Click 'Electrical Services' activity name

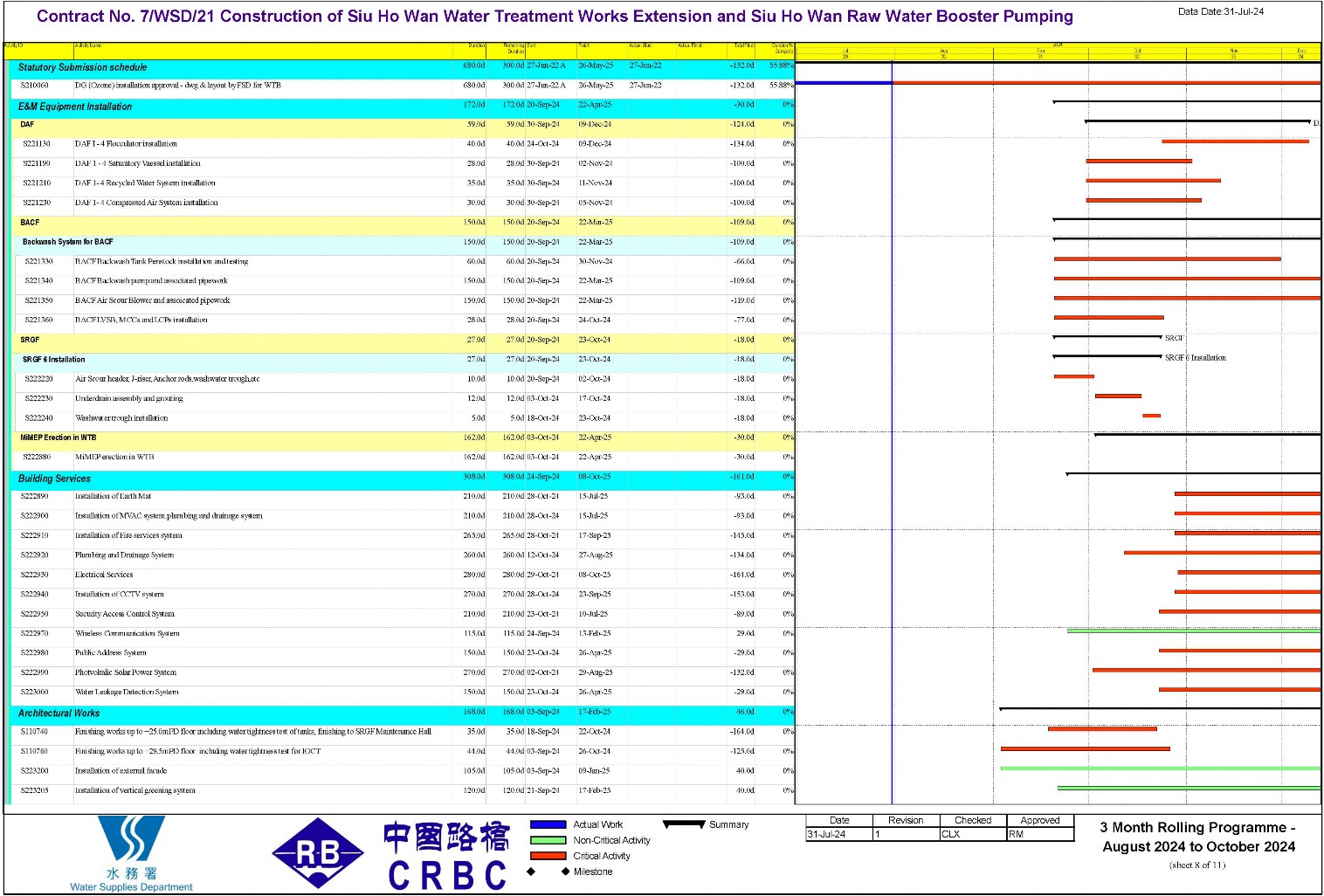click(104, 575)
